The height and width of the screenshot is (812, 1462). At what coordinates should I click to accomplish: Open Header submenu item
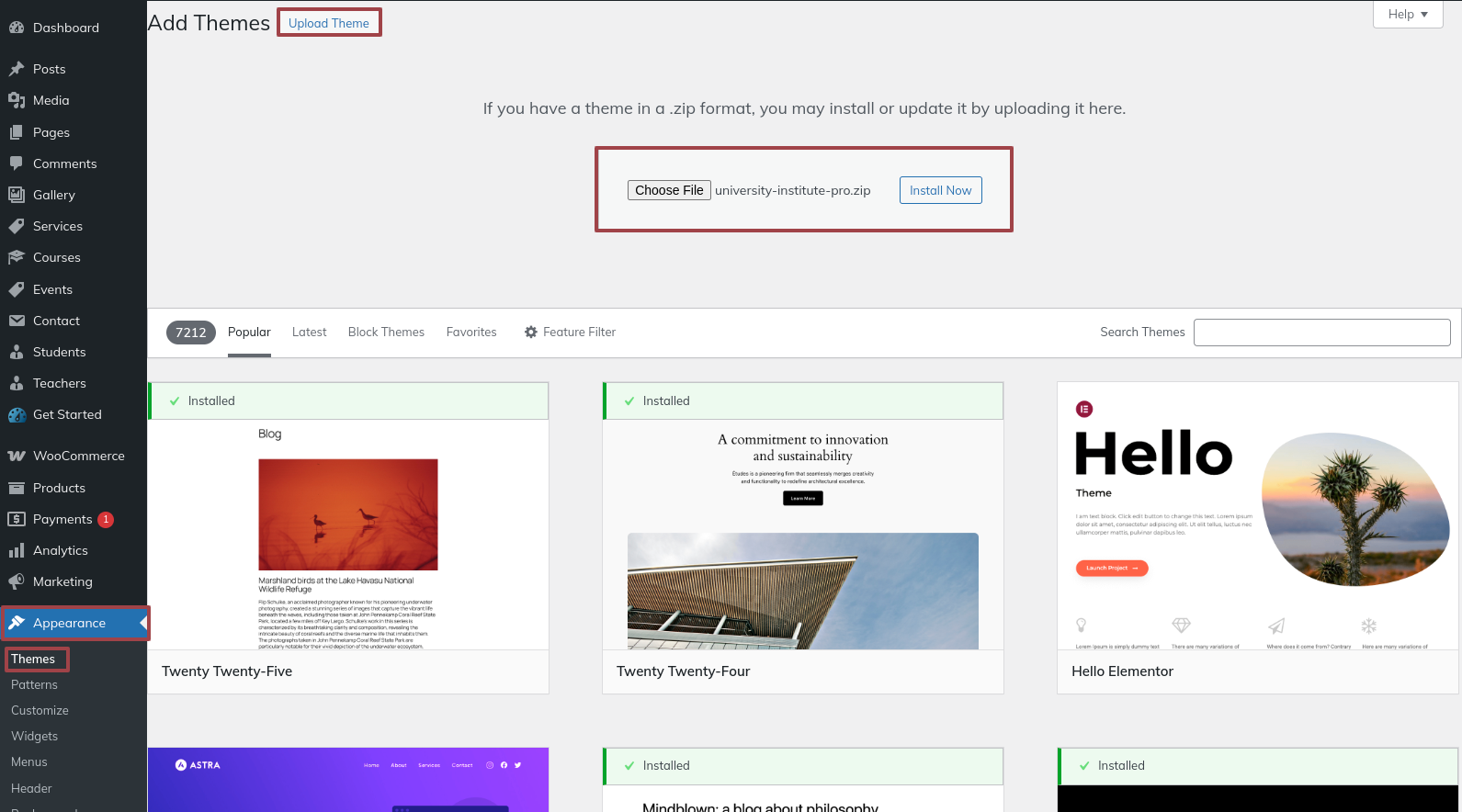[x=31, y=788]
